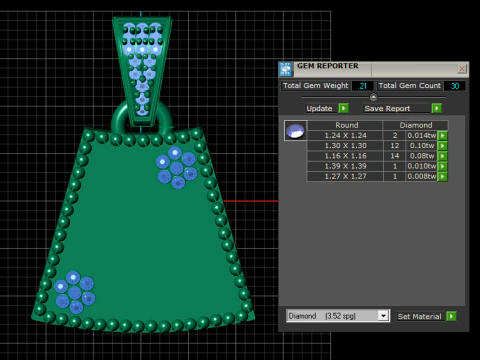Click the count cell showing 12
The image size is (480, 360).
[395, 146]
